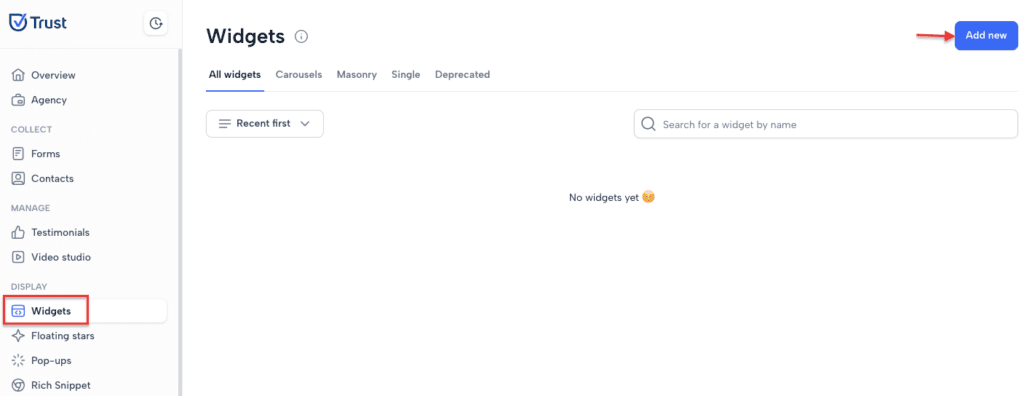Screen dimensions: 1024x396
Task: Click the Testimonials thumbs-up icon
Action: [x=18, y=232]
